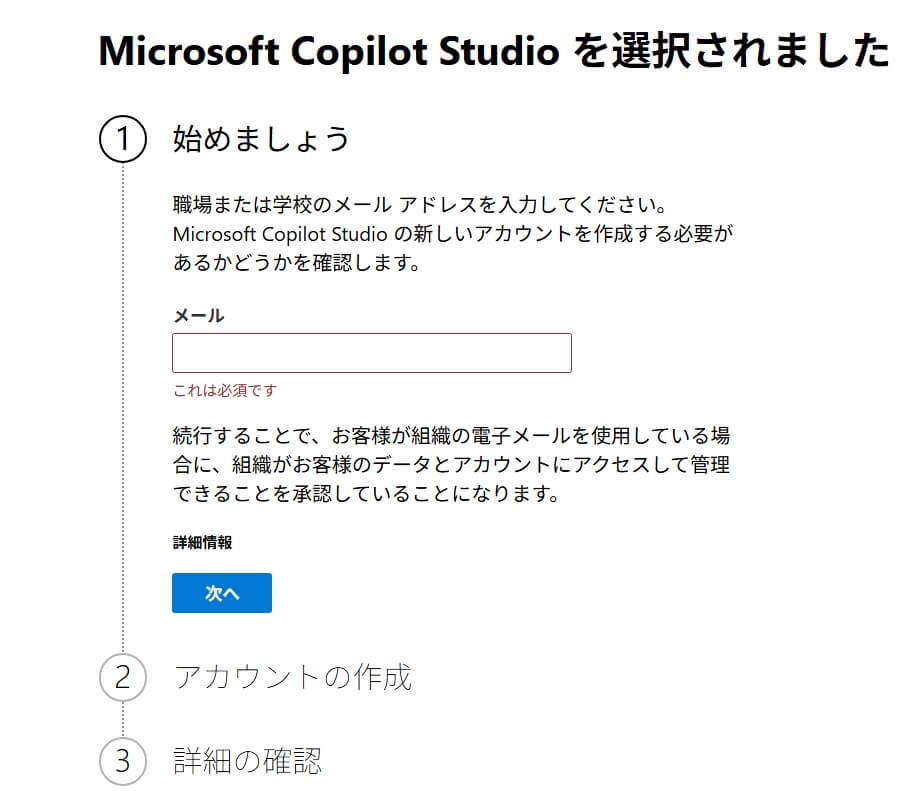Click the step 3 circle icon

point(123,761)
